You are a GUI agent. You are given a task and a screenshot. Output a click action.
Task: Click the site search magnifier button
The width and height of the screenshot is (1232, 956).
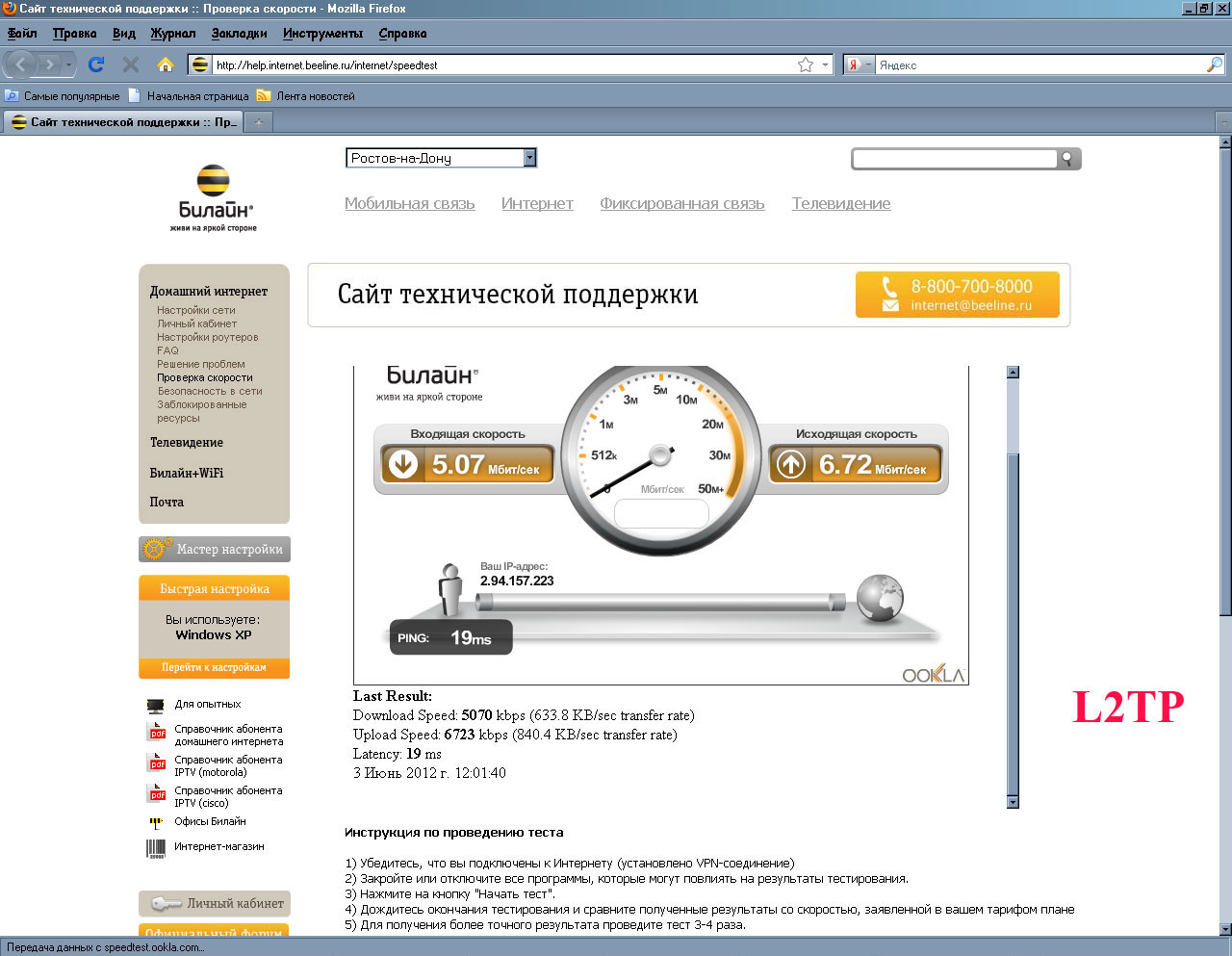point(1067,158)
